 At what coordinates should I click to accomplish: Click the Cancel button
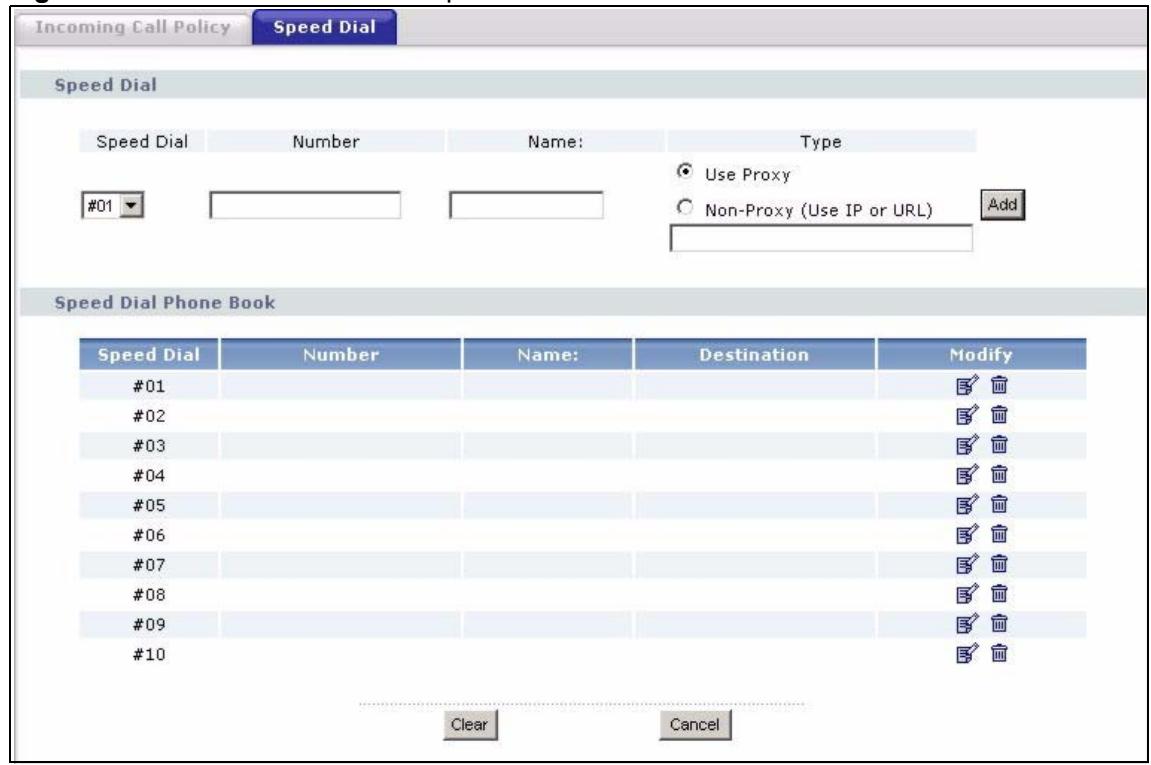tap(694, 725)
